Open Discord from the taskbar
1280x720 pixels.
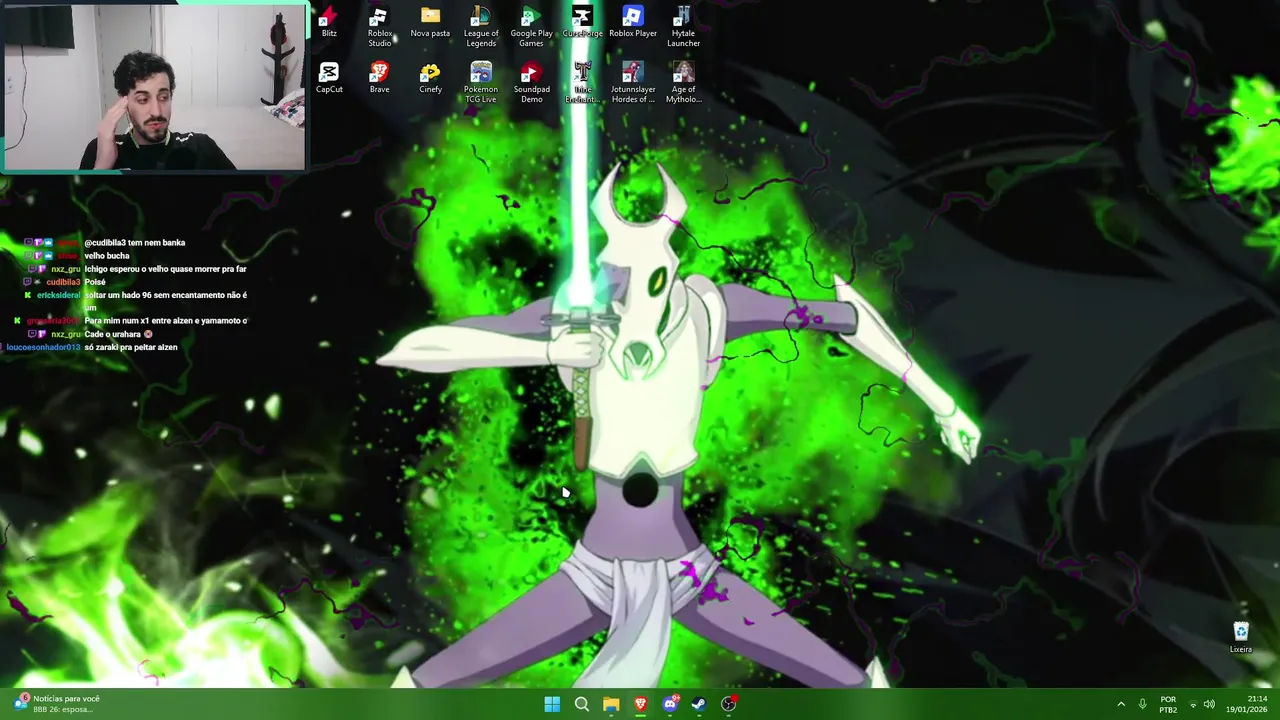(x=670, y=704)
